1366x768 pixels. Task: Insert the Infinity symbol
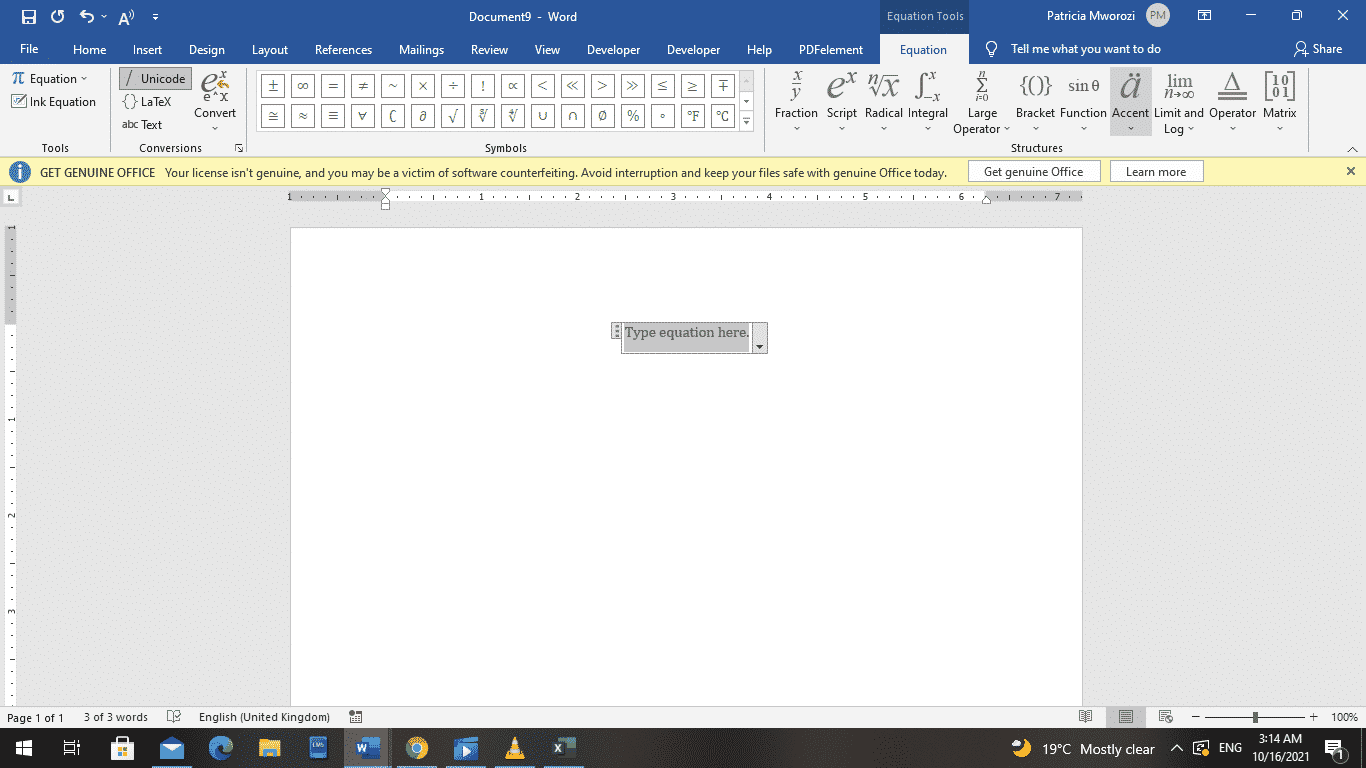[x=302, y=85]
